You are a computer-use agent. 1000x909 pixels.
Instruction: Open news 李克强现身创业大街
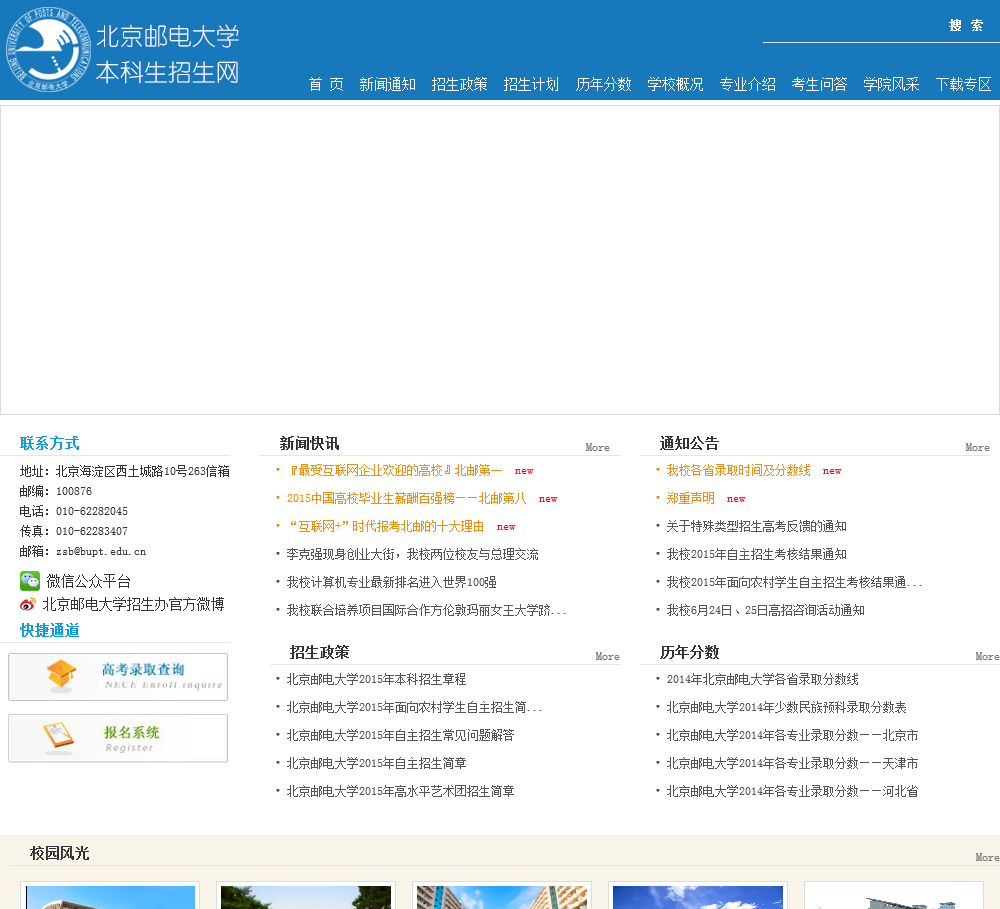412,554
